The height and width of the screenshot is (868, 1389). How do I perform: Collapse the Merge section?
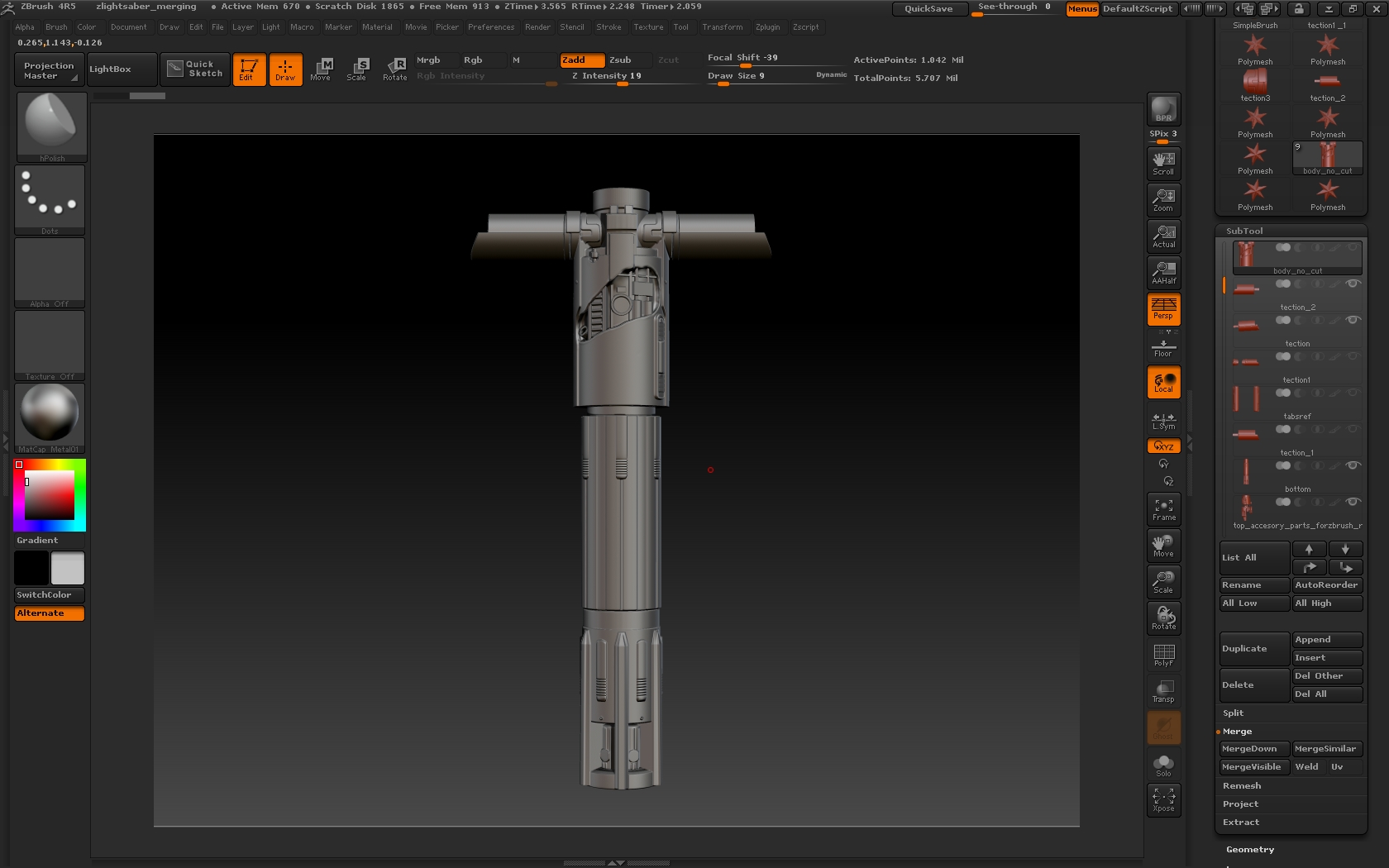1238,732
